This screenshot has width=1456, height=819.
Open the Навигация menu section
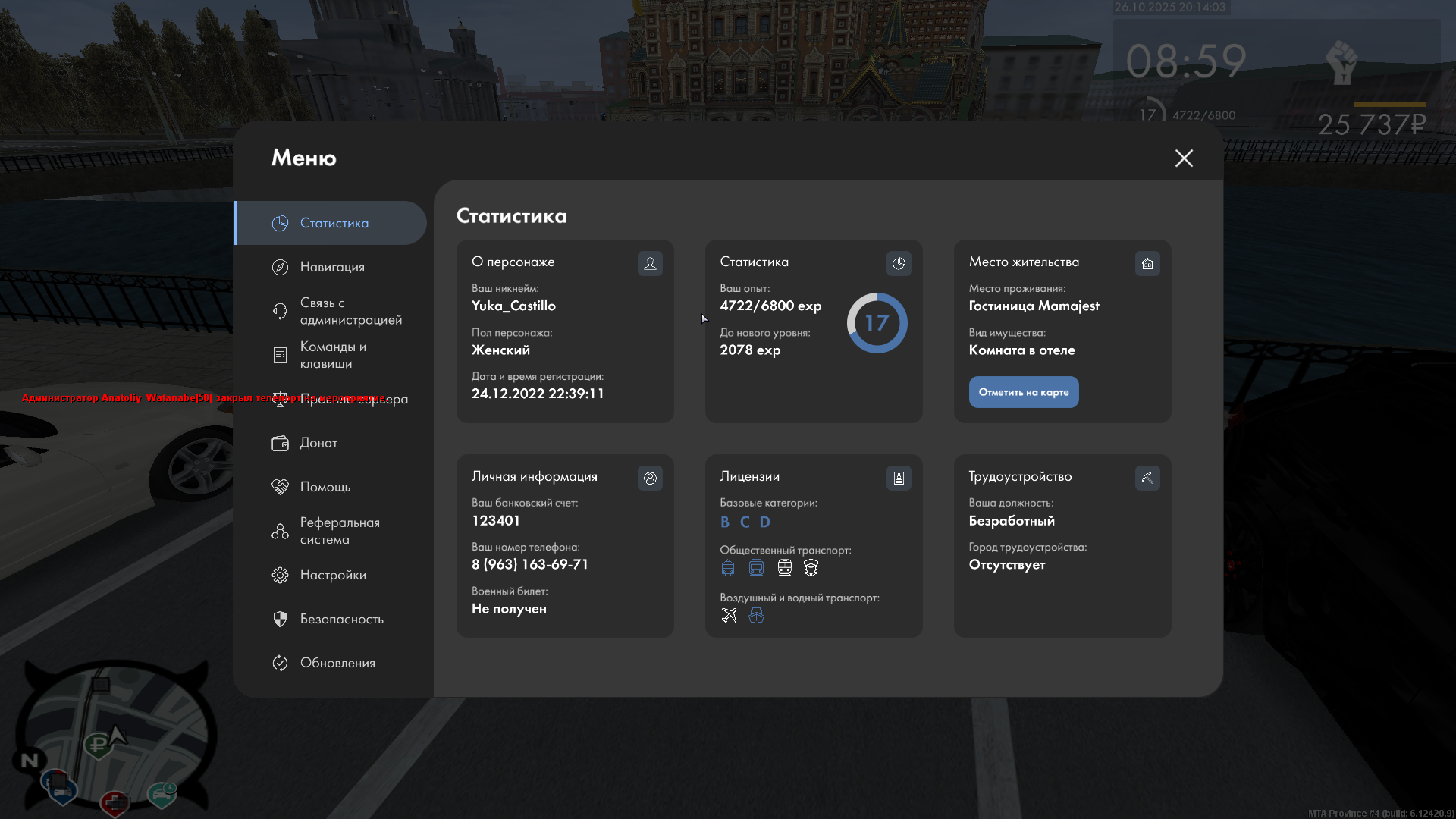(331, 267)
